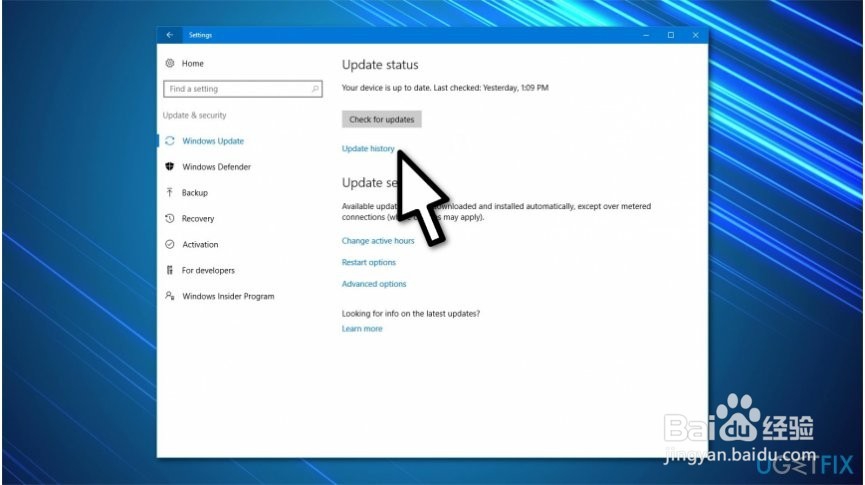Click 'Looking for info on the latest updates?' text
The image size is (865, 485).
tap(411, 314)
